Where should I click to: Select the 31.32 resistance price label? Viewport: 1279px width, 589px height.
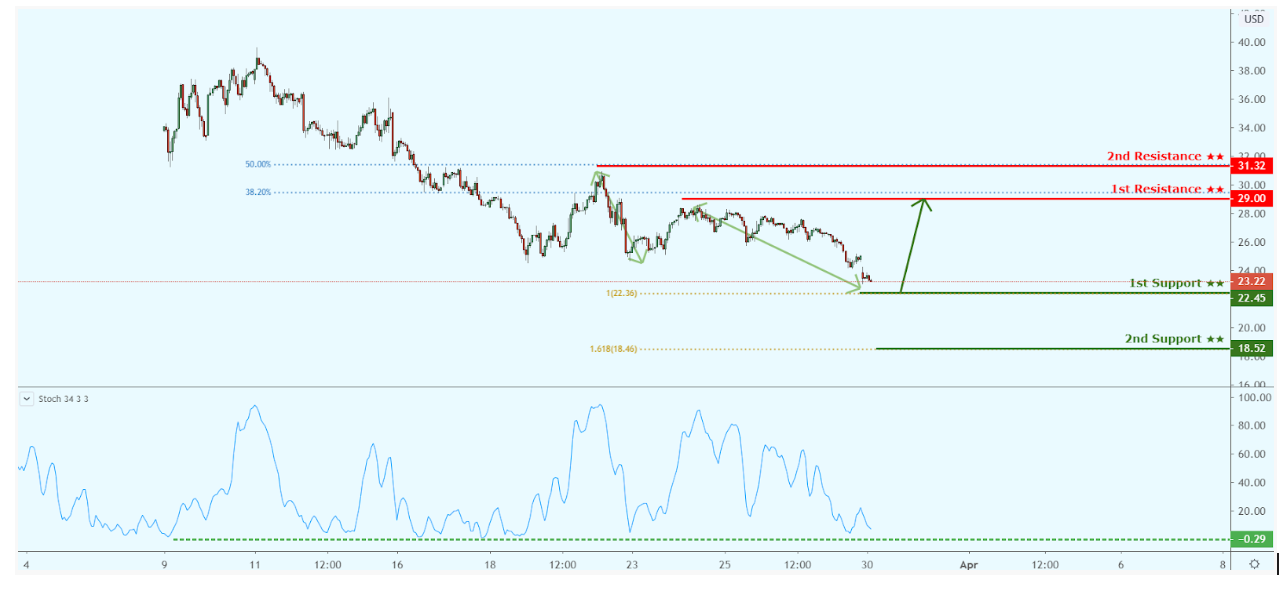1253,165
